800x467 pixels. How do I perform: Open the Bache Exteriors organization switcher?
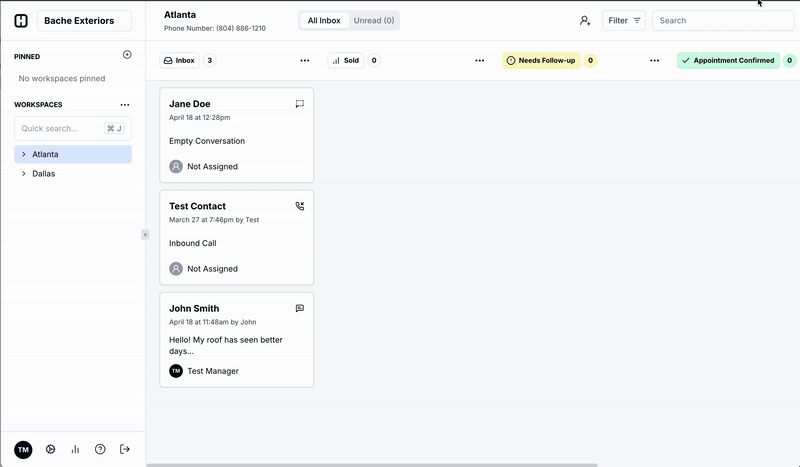(x=83, y=20)
